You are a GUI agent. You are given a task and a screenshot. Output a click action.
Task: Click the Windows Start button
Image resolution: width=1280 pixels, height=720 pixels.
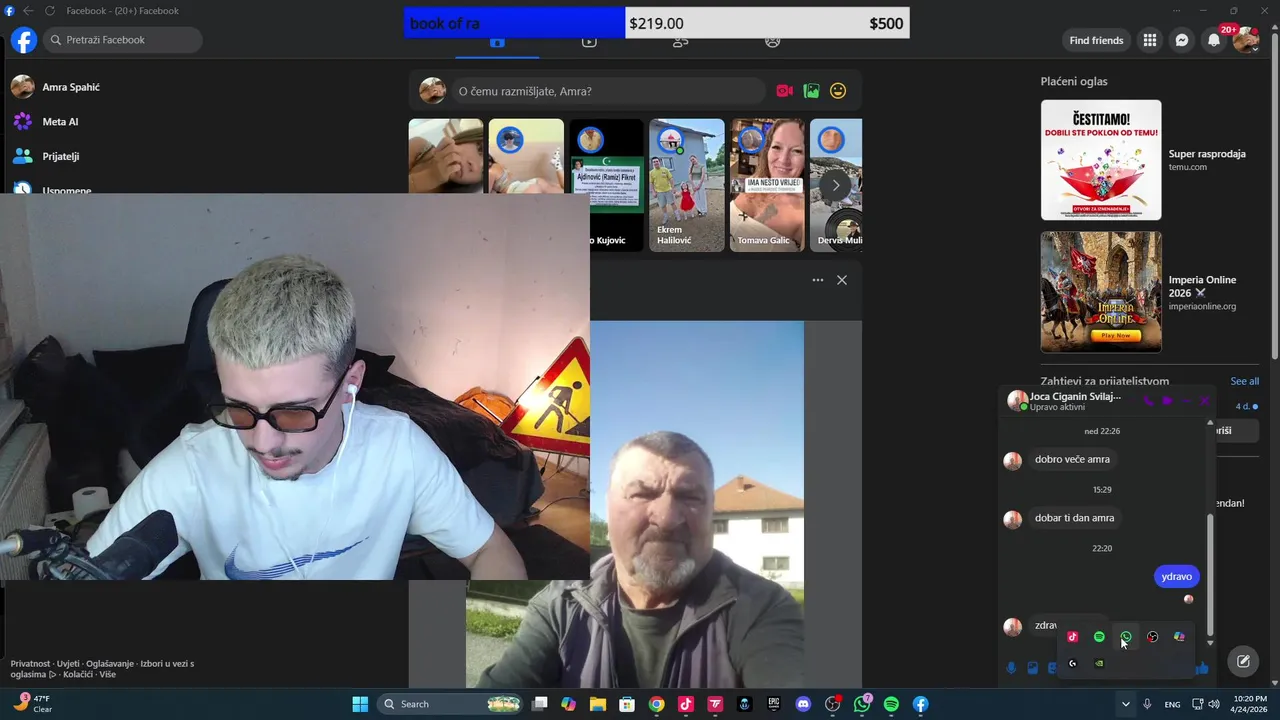click(x=360, y=704)
